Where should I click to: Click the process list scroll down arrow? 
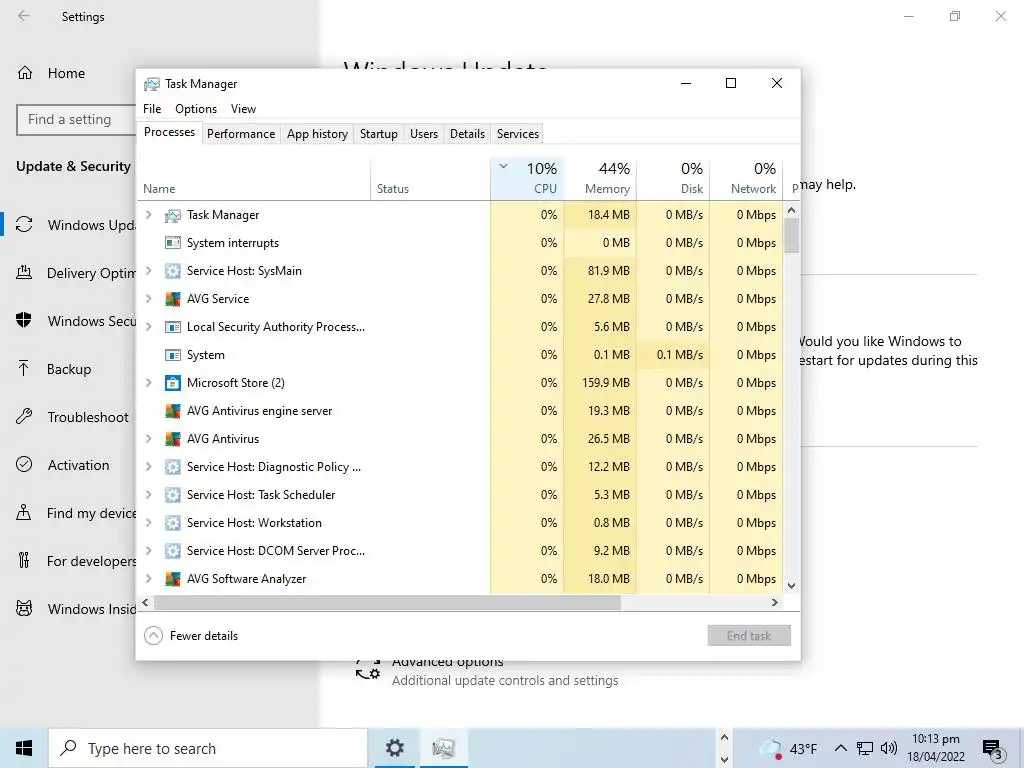tap(792, 586)
